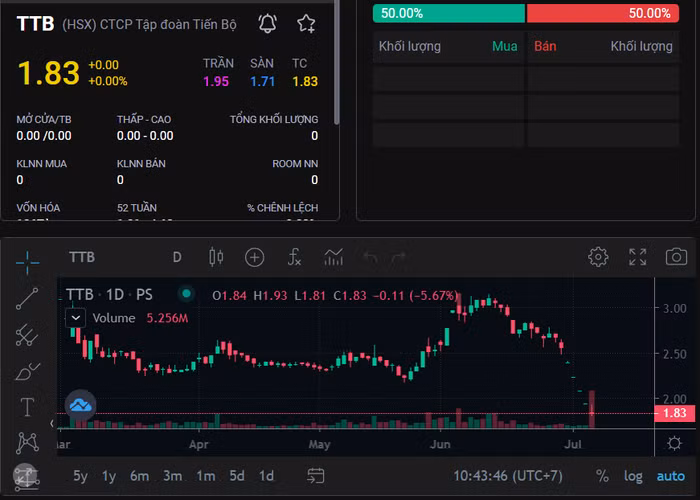Click the compare symbol plus icon
This screenshot has height=500, width=700.
(x=255, y=257)
